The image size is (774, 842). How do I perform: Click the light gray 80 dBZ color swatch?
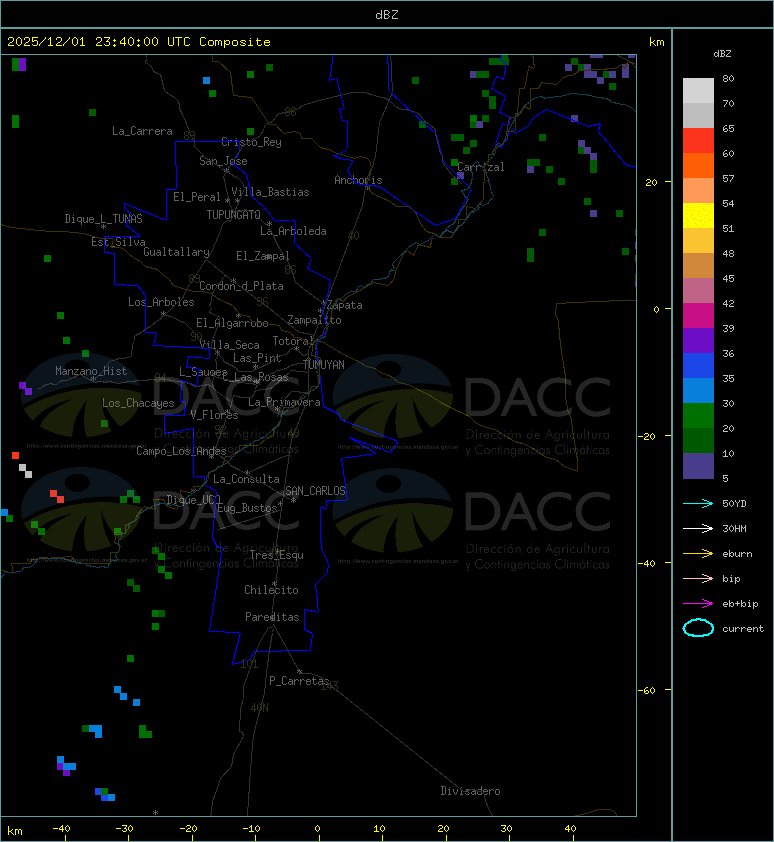(x=698, y=90)
